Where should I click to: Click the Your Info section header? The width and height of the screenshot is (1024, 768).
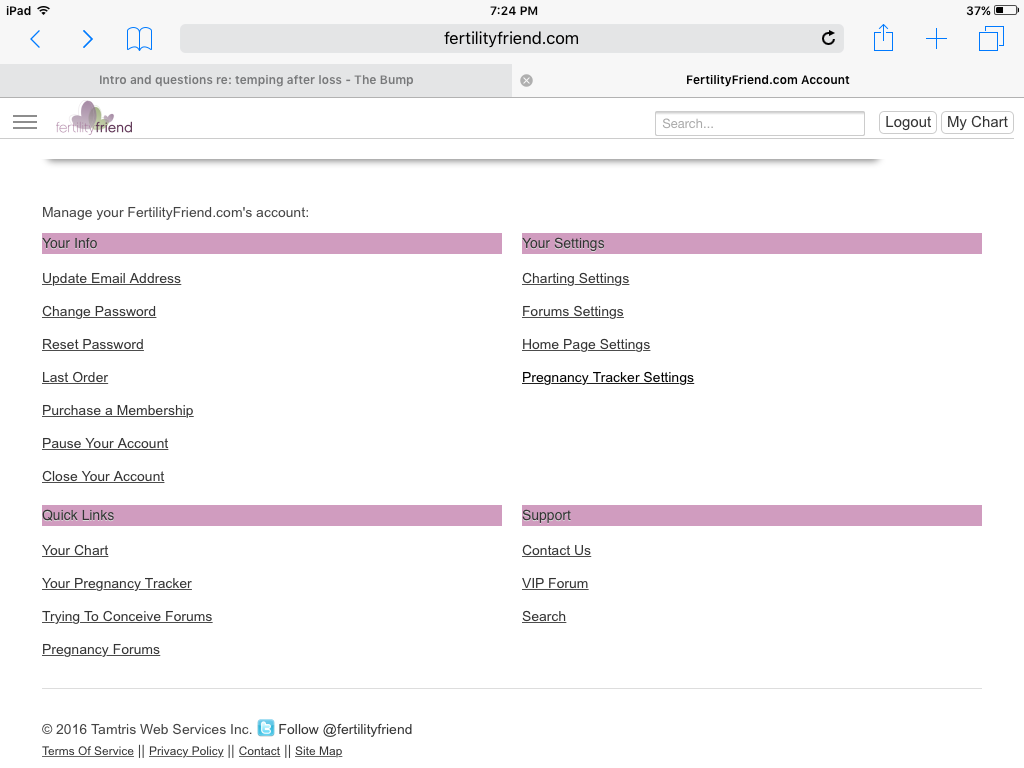pos(272,243)
